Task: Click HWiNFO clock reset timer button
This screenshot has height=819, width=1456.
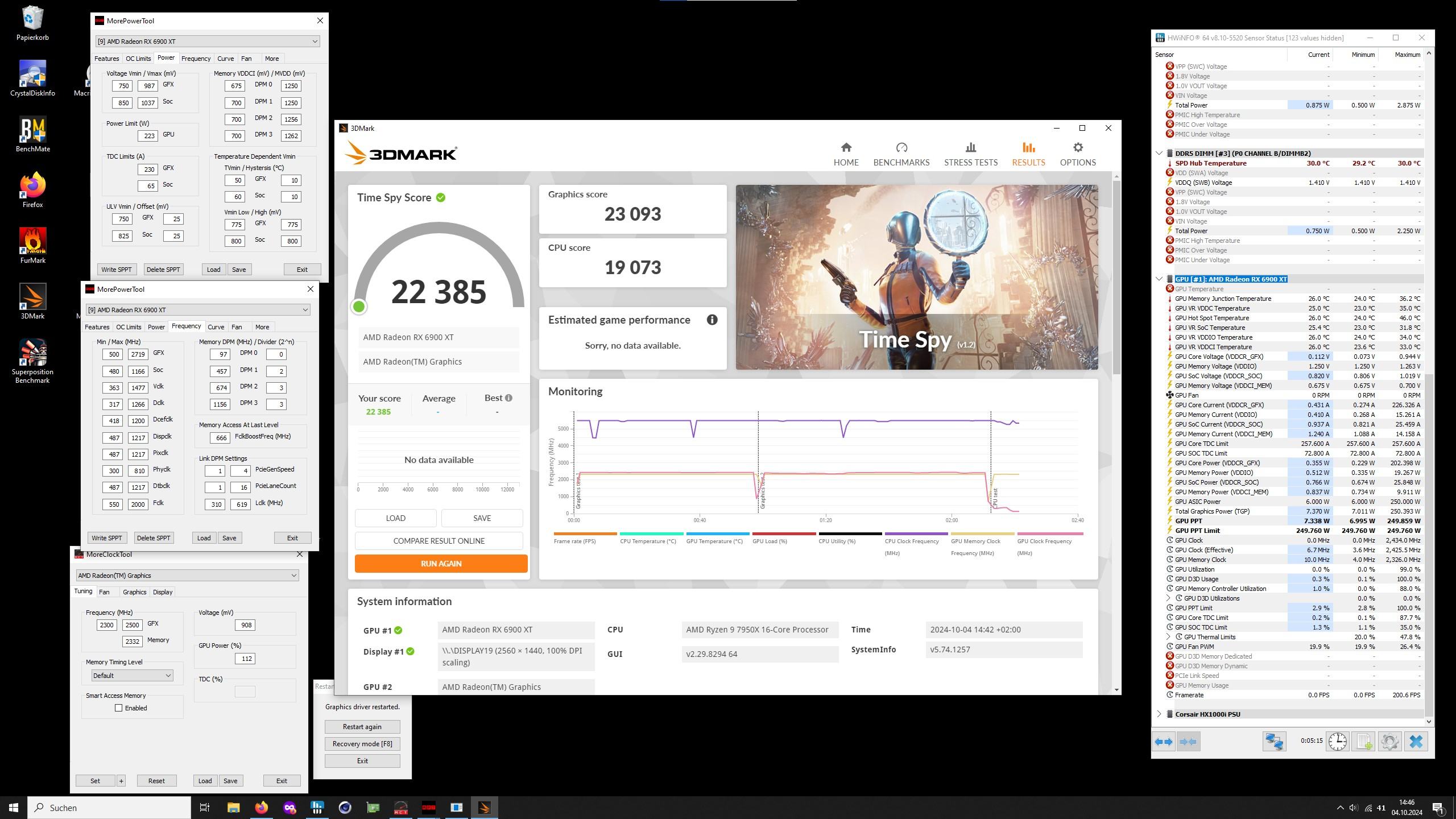Action: click(x=1338, y=742)
